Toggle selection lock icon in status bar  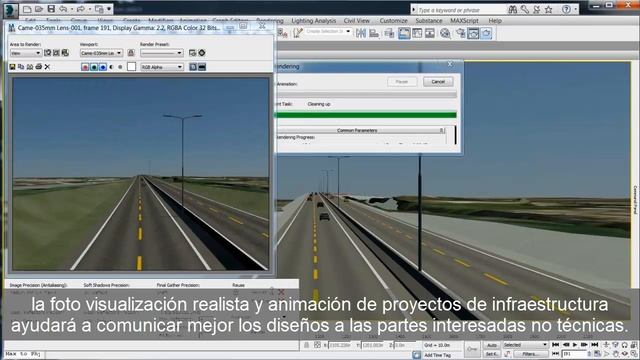point(306,345)
